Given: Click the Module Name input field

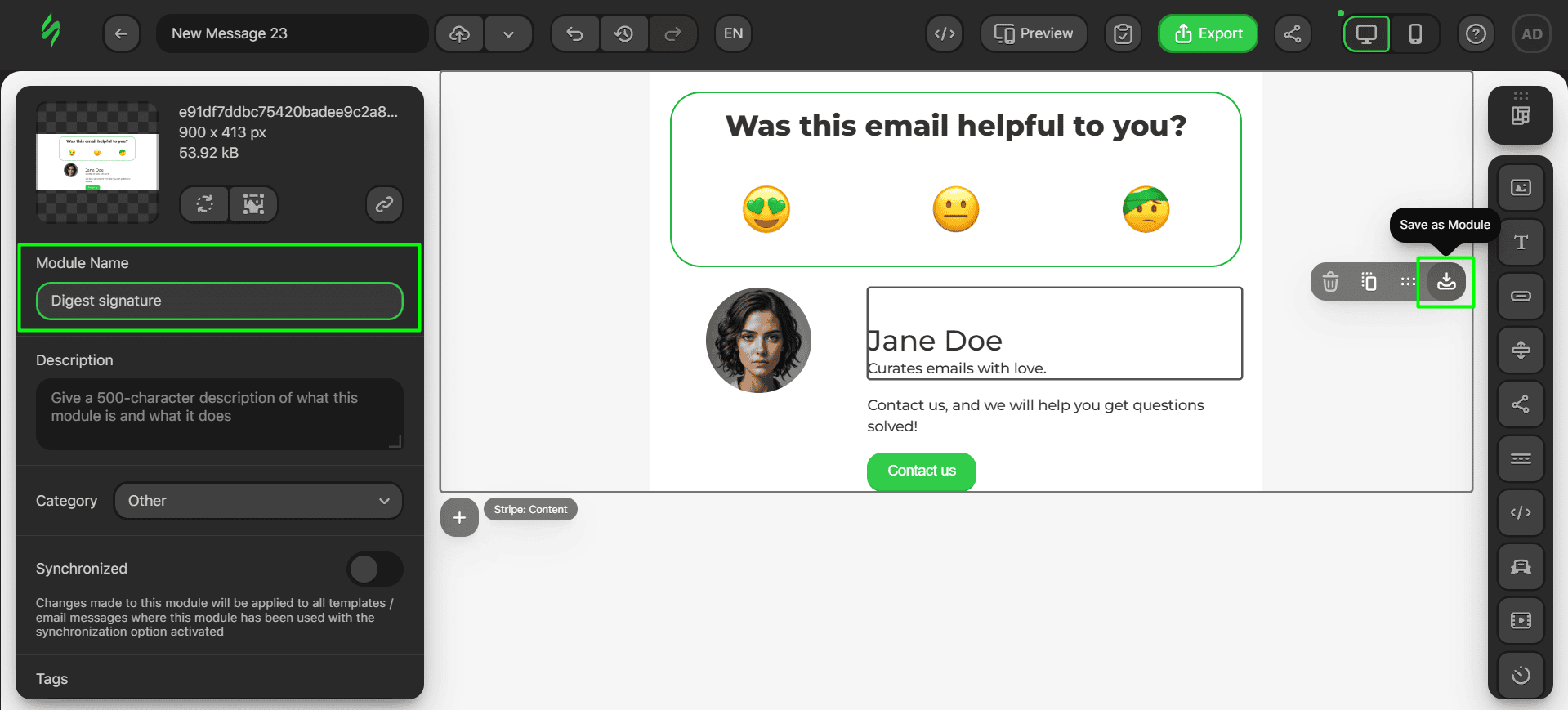Looking at the screenshot, I should coord(219,301).
